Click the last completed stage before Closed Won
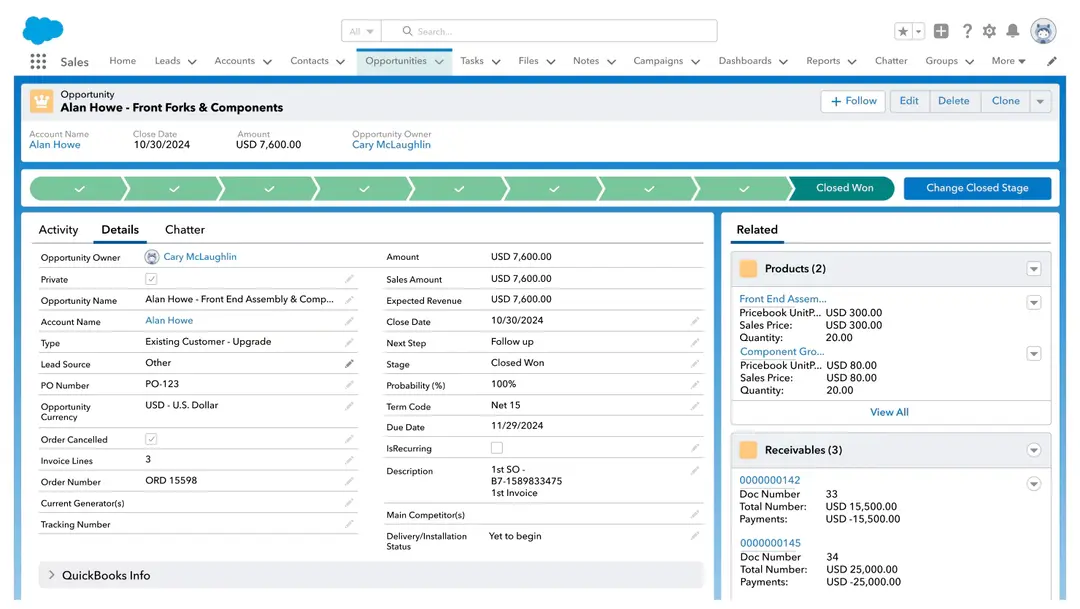The image size is (1080, 609). [x=744, y=188]
